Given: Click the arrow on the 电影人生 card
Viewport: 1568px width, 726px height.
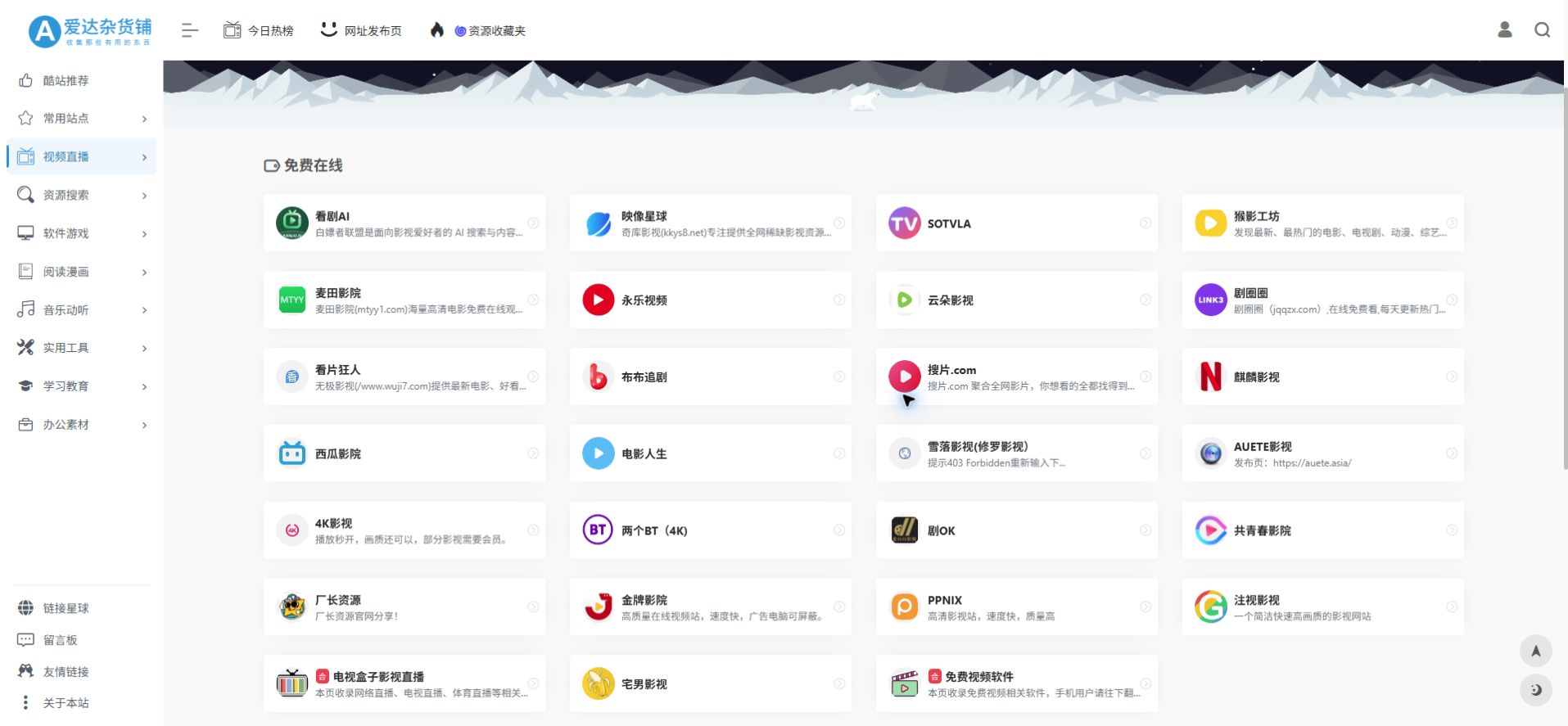Looking at the screenshot, I should point(839,453).
